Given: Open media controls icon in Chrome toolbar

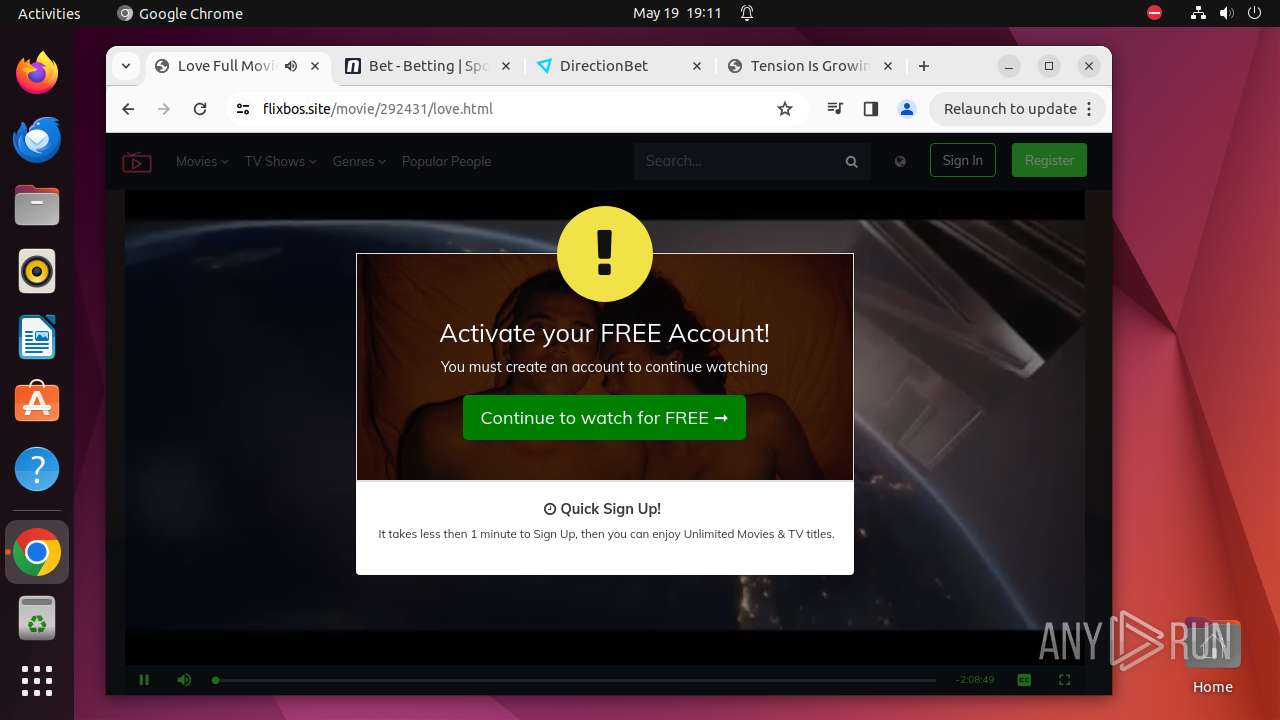Looking at the screenshot, I should 835,109.
